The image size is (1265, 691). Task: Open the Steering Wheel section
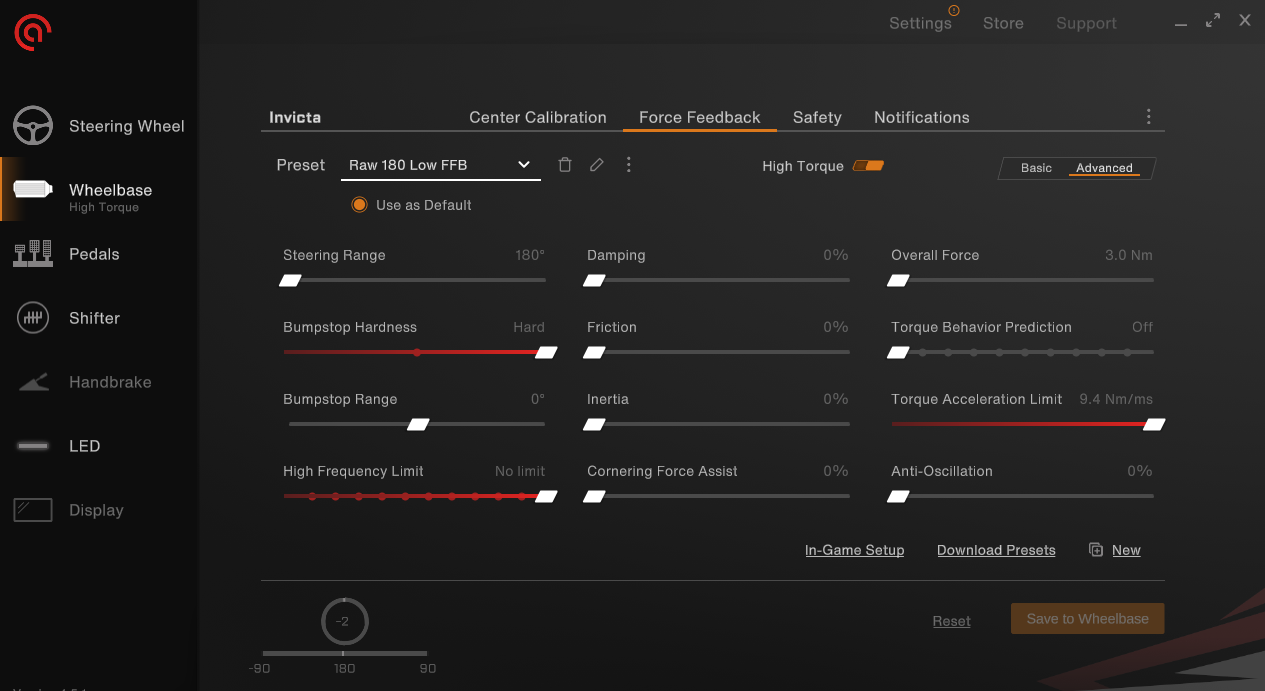tap(99, 126)
